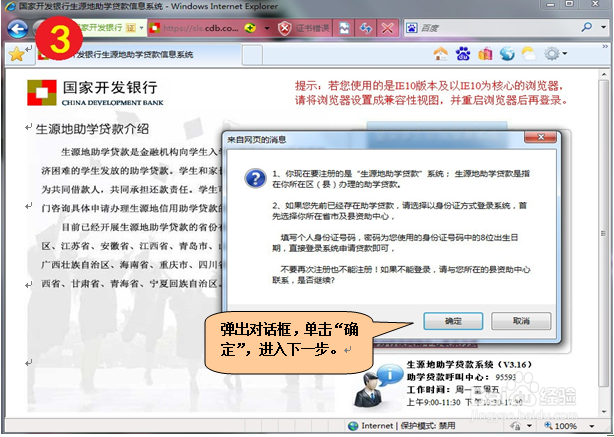Image resolution: width=614 pixels, height=437 pixels.
Task: Click the Home toolbar icon
Action: coord(441,54)
